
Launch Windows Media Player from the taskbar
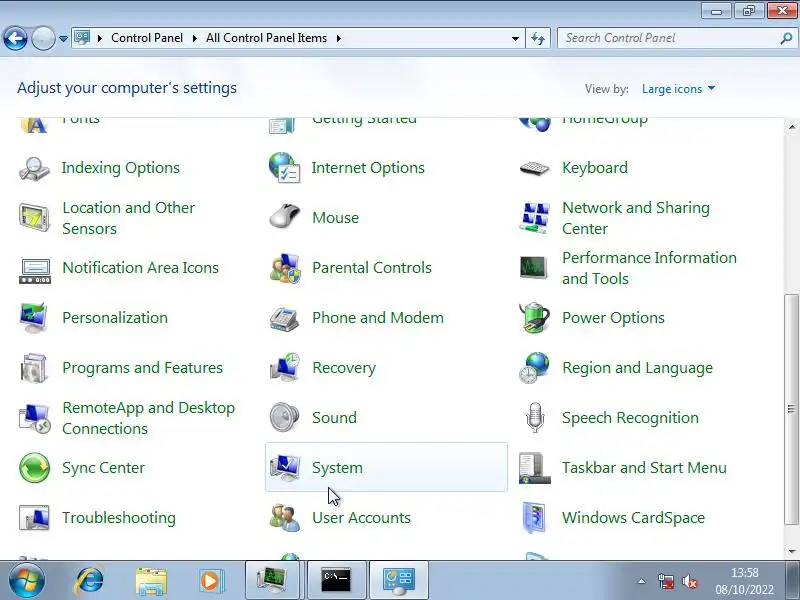210,581
